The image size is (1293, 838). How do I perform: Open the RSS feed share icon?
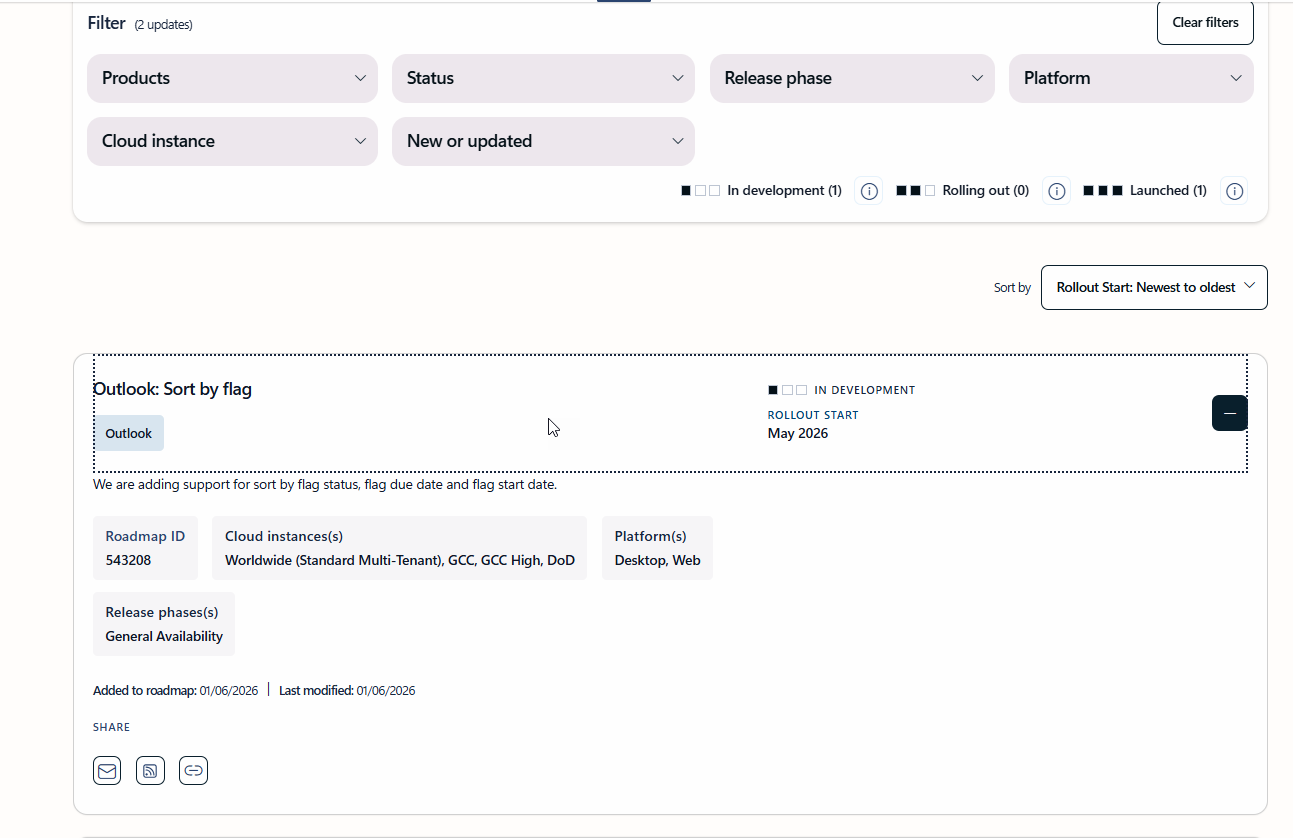click(150, 770)
